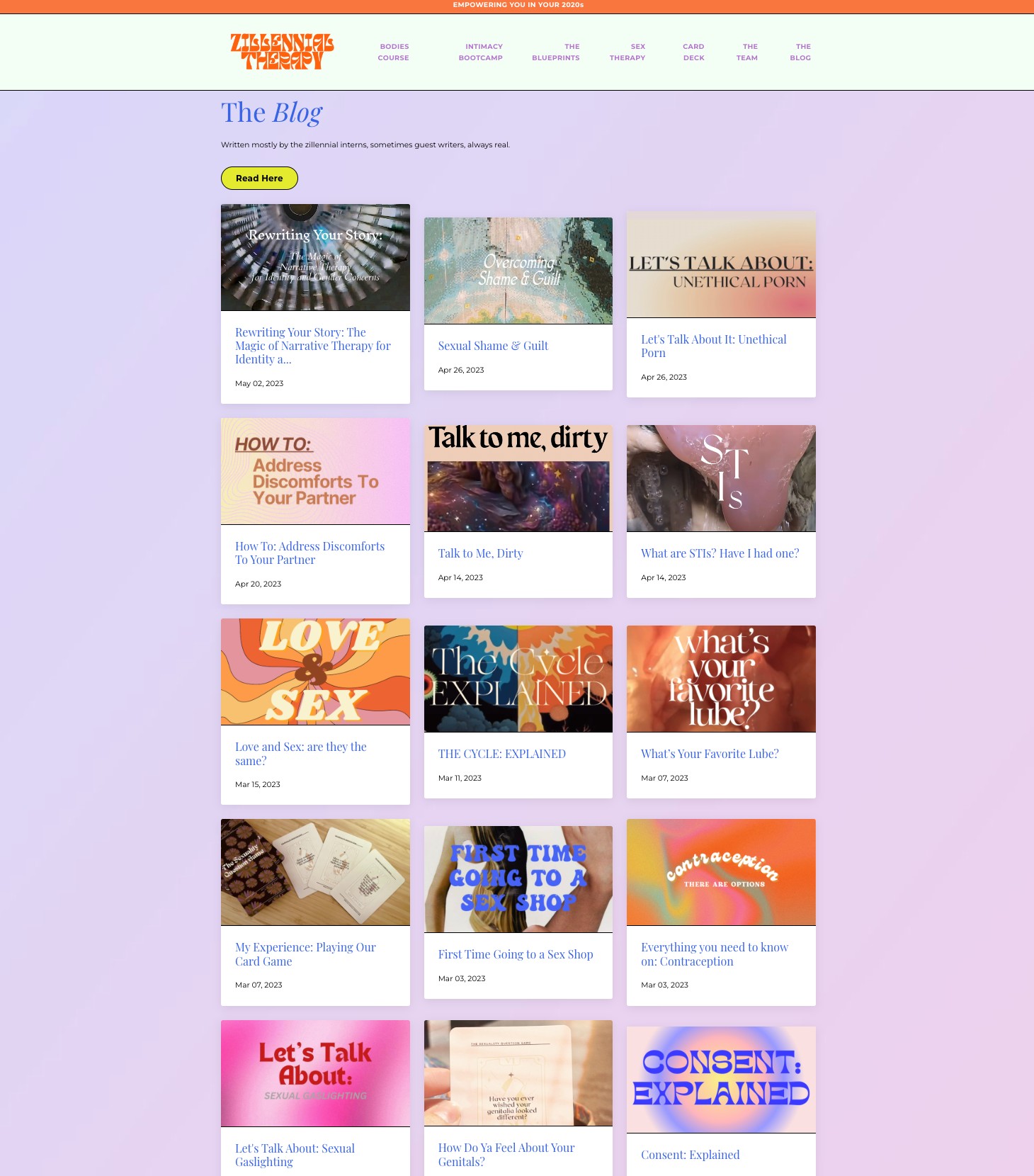This screenshot has width=1034, height=1176.
Task: Click the Zillennial Therapy logo
Action: (282, 52)
